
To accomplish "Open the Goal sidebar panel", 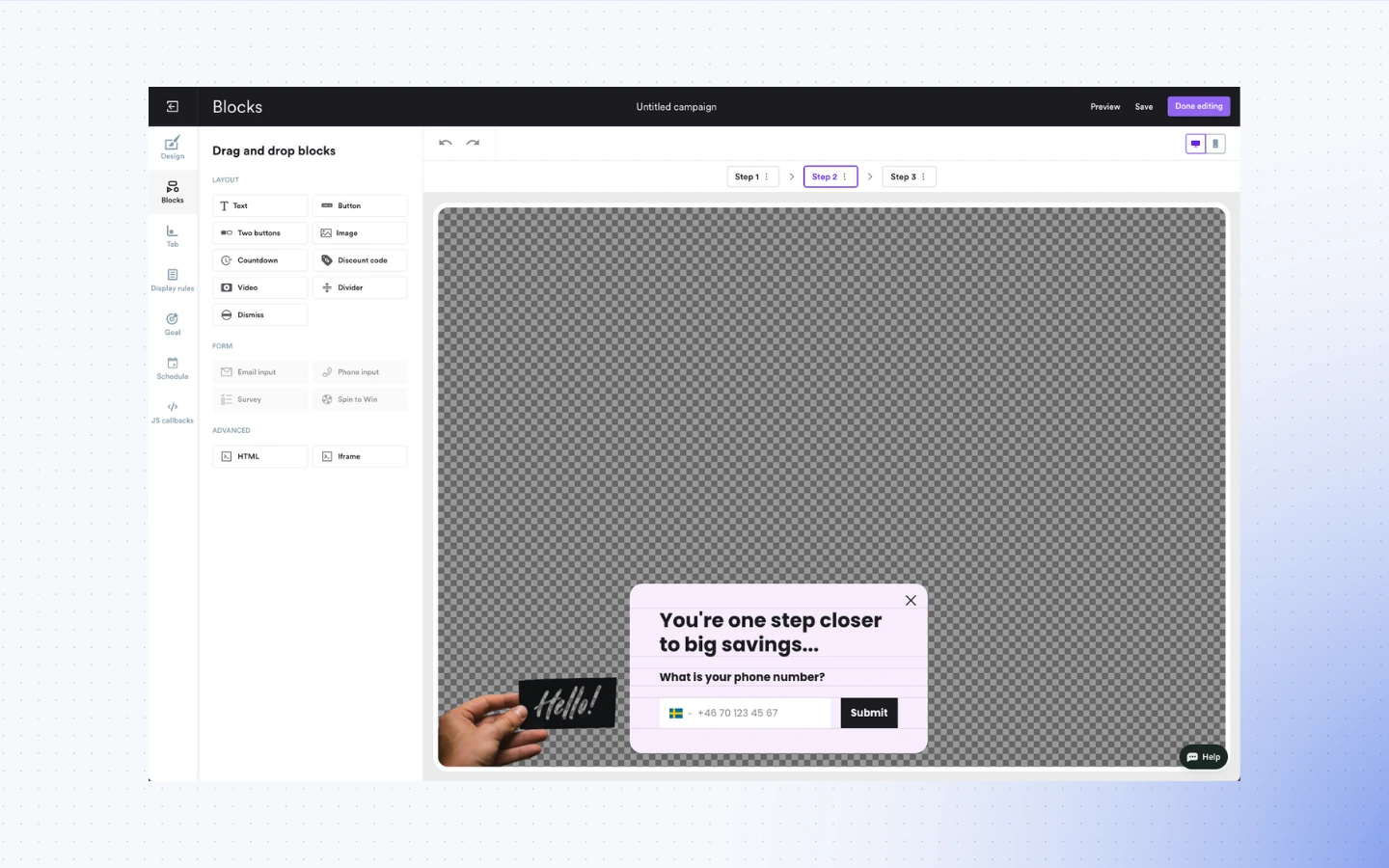I will click(173, 324).
